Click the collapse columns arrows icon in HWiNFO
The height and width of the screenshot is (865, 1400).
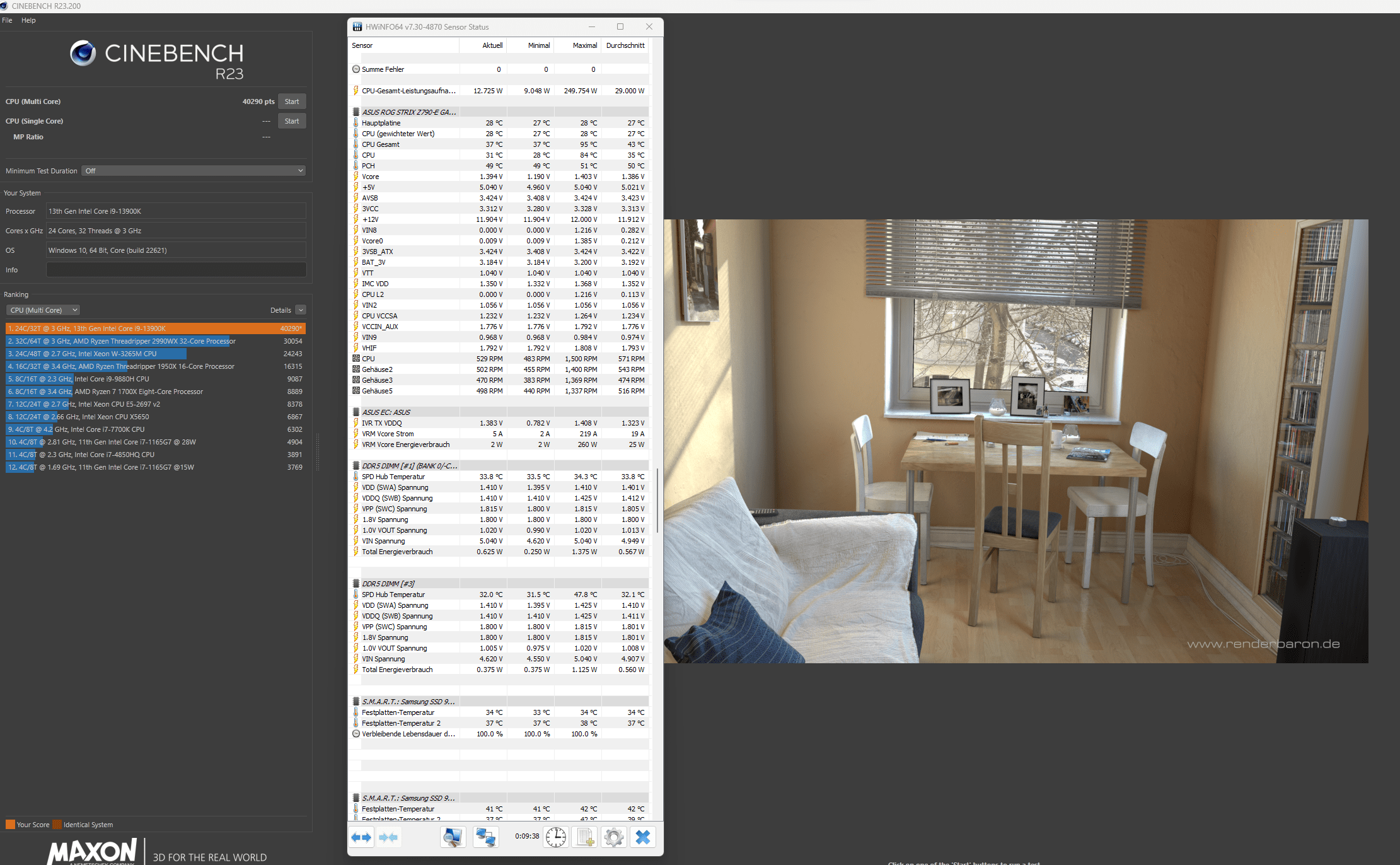pyautogui.click(x=388, y=837)
